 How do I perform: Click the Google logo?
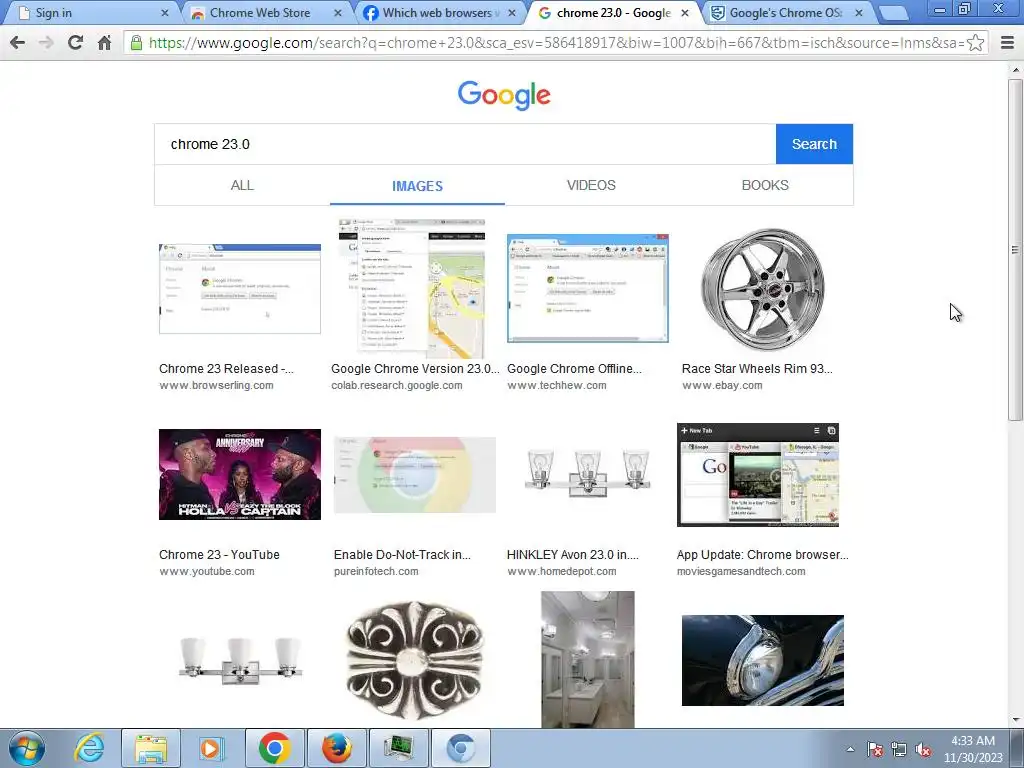coord(504,95)
